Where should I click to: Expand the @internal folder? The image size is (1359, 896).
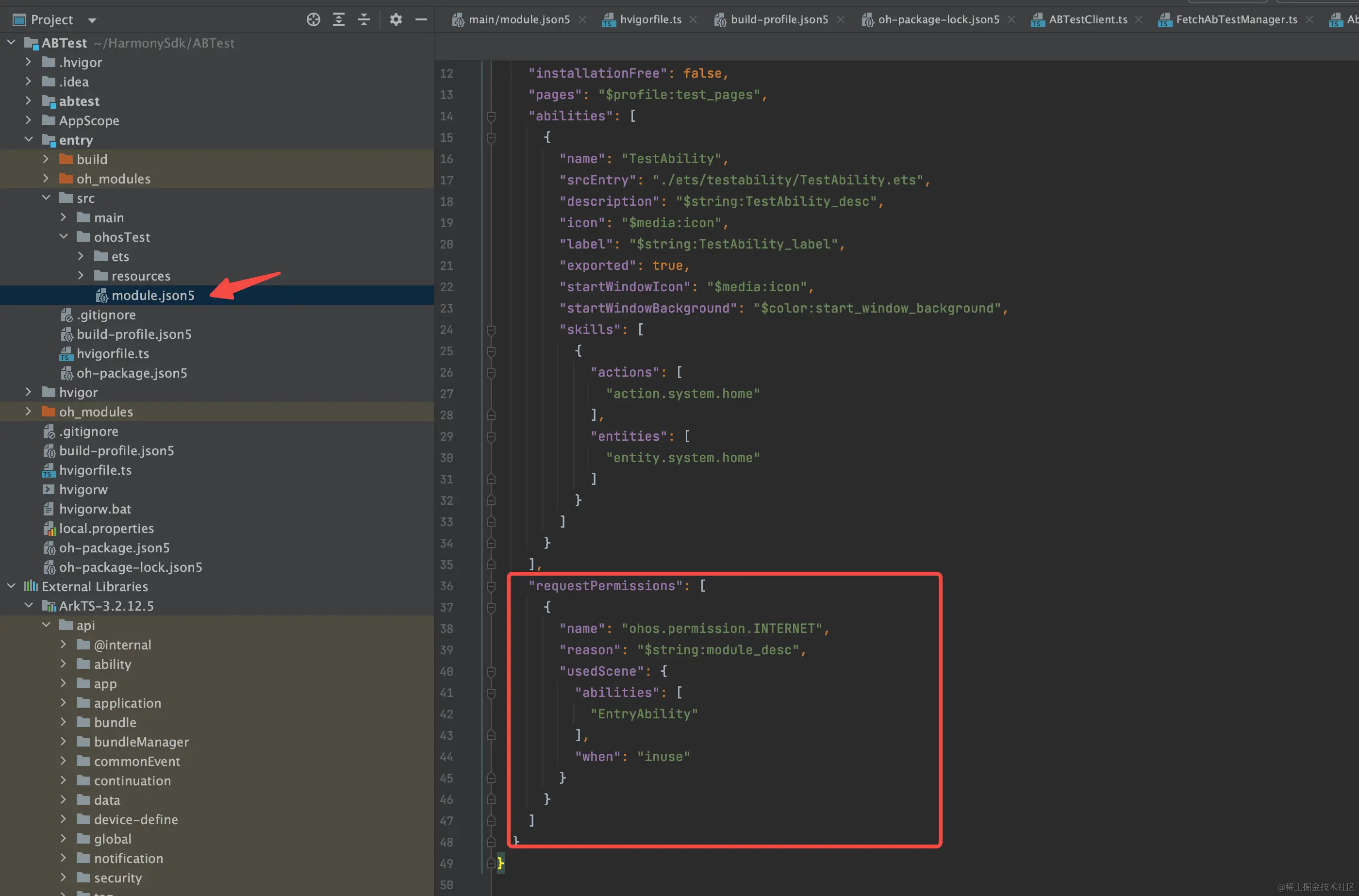click(x=64, y=645)
